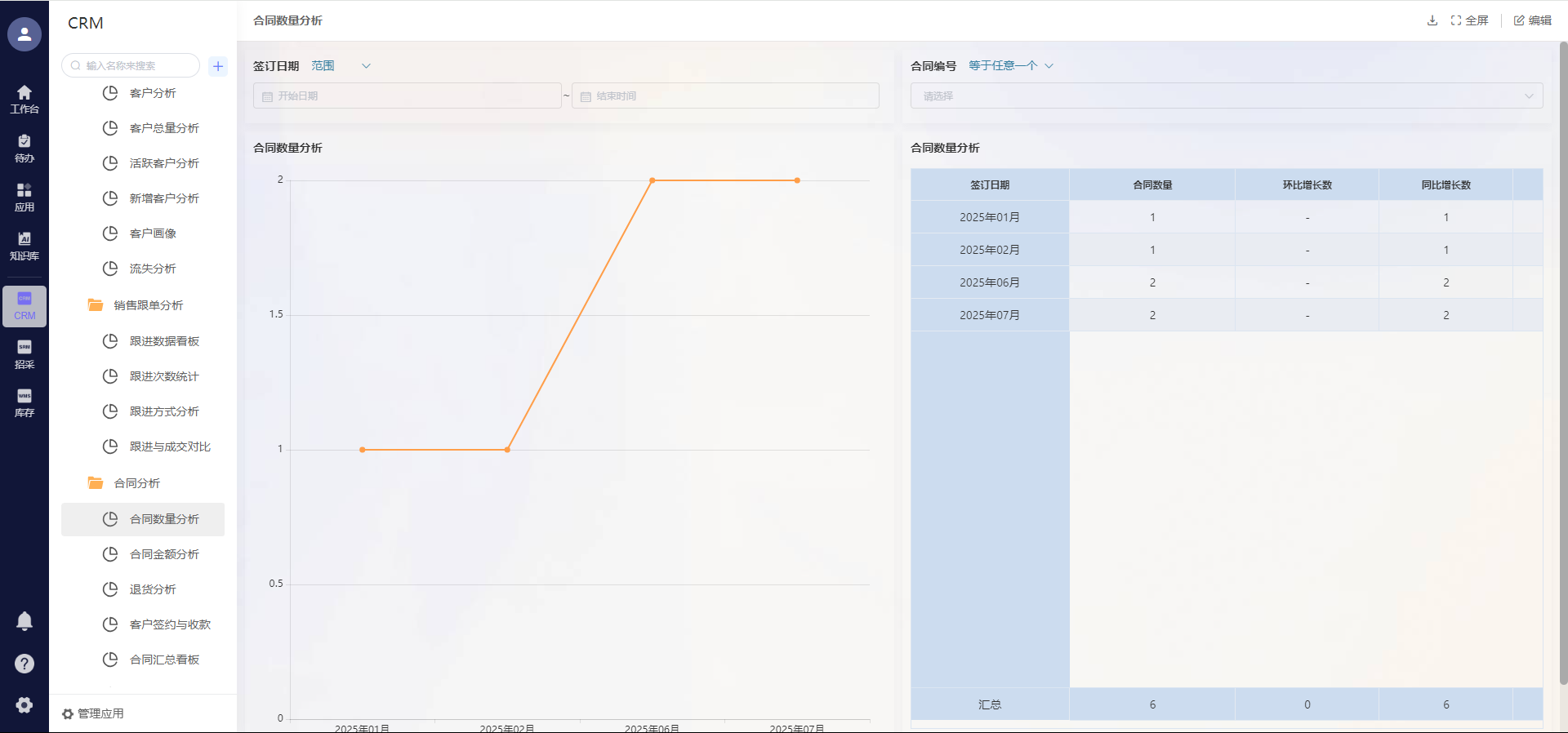1568x733 pixels.
Task: Click the notification bell icon
Action: point(24,621)
